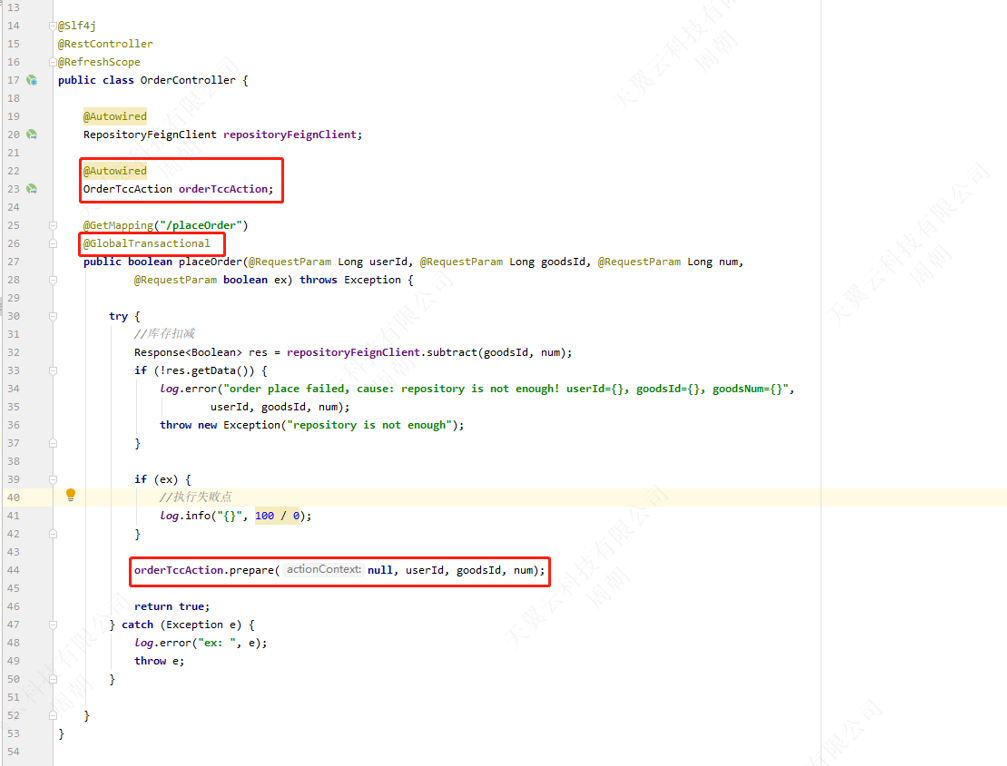Click the Spring bean gutter icon beside class OrderController

click(x=31, y=80)
